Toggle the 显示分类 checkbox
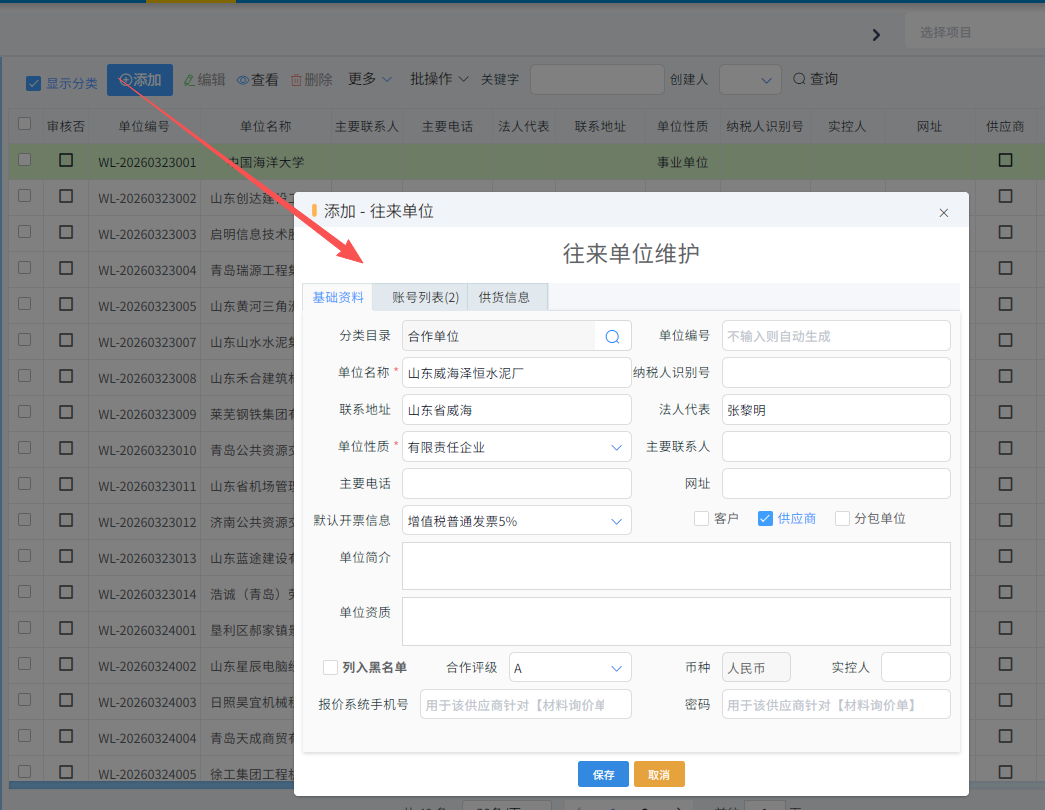This screenshot has height=810, width=1045. click(x=33, y=83)
